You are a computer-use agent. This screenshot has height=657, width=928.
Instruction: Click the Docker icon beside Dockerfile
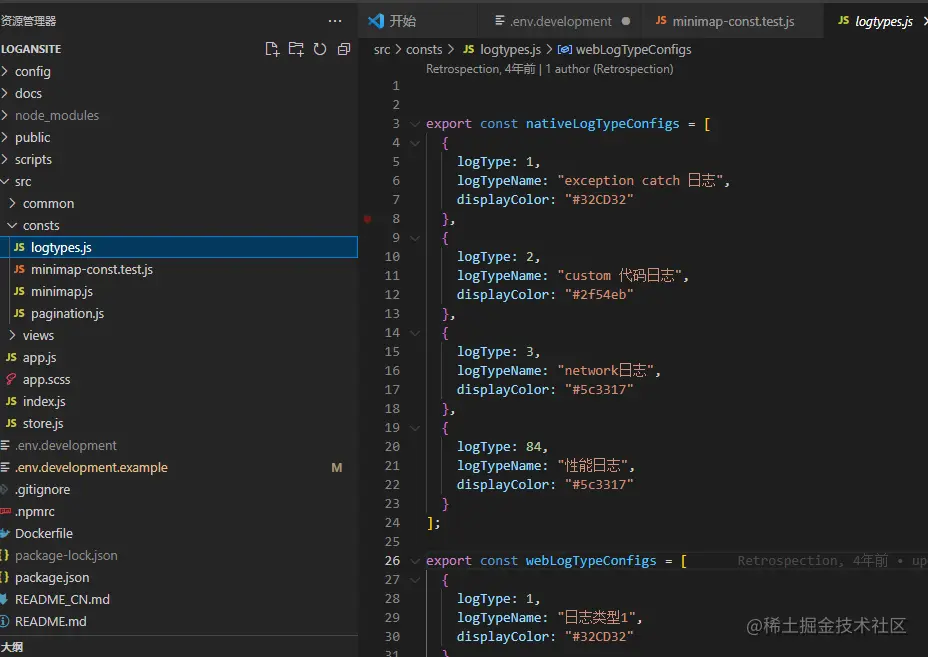[5, 533]
